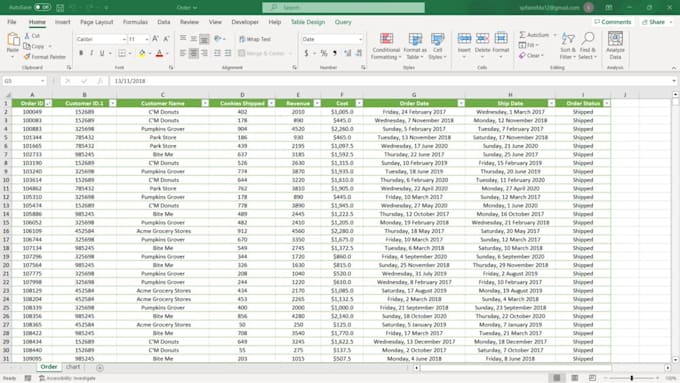Apply the yellow fill color
680x383 pixels.
point(142,53)
